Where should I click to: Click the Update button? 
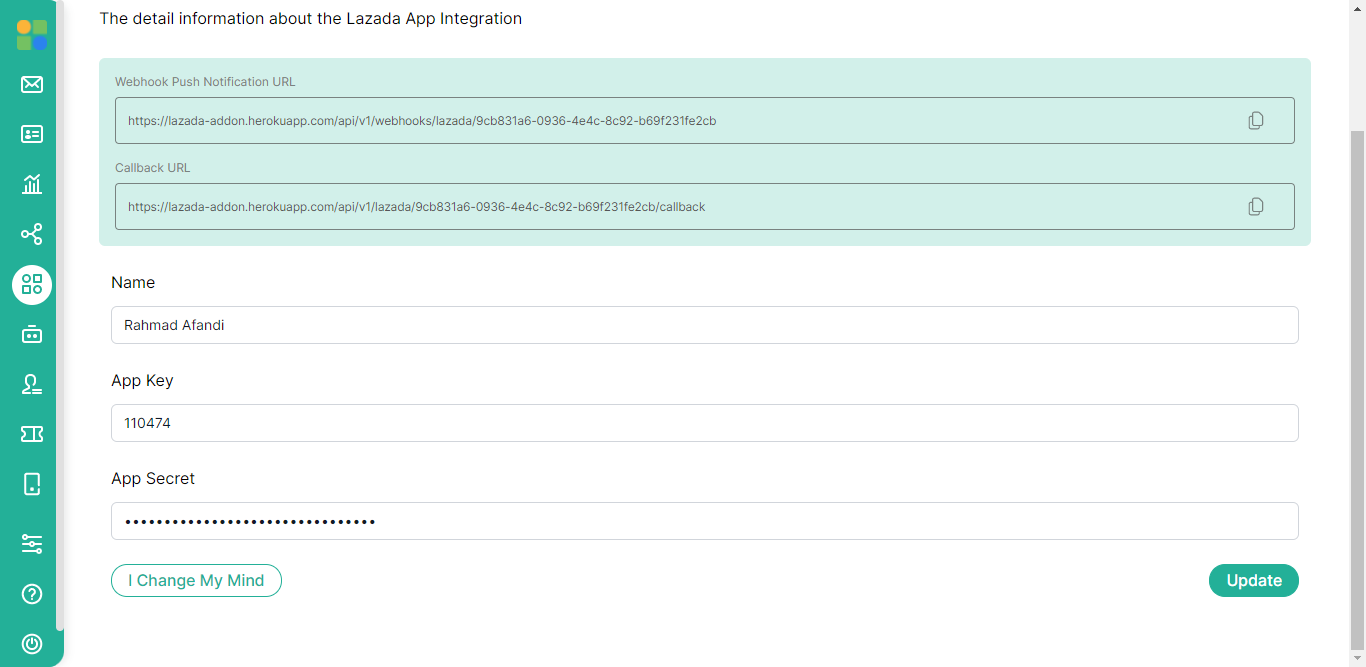1254,581
